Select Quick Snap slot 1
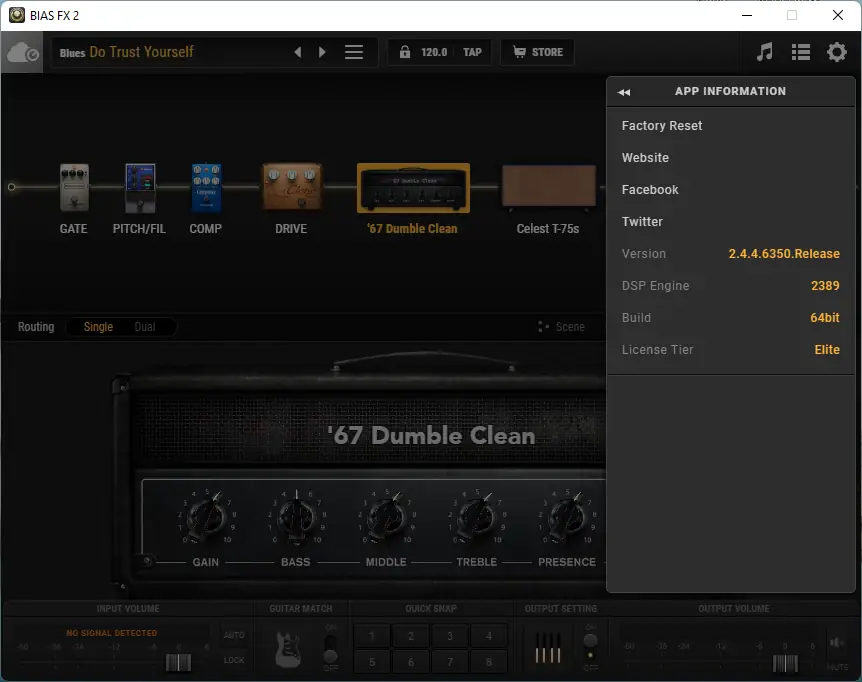This screenshot has width=862, height=682. (x=372, y=636)
